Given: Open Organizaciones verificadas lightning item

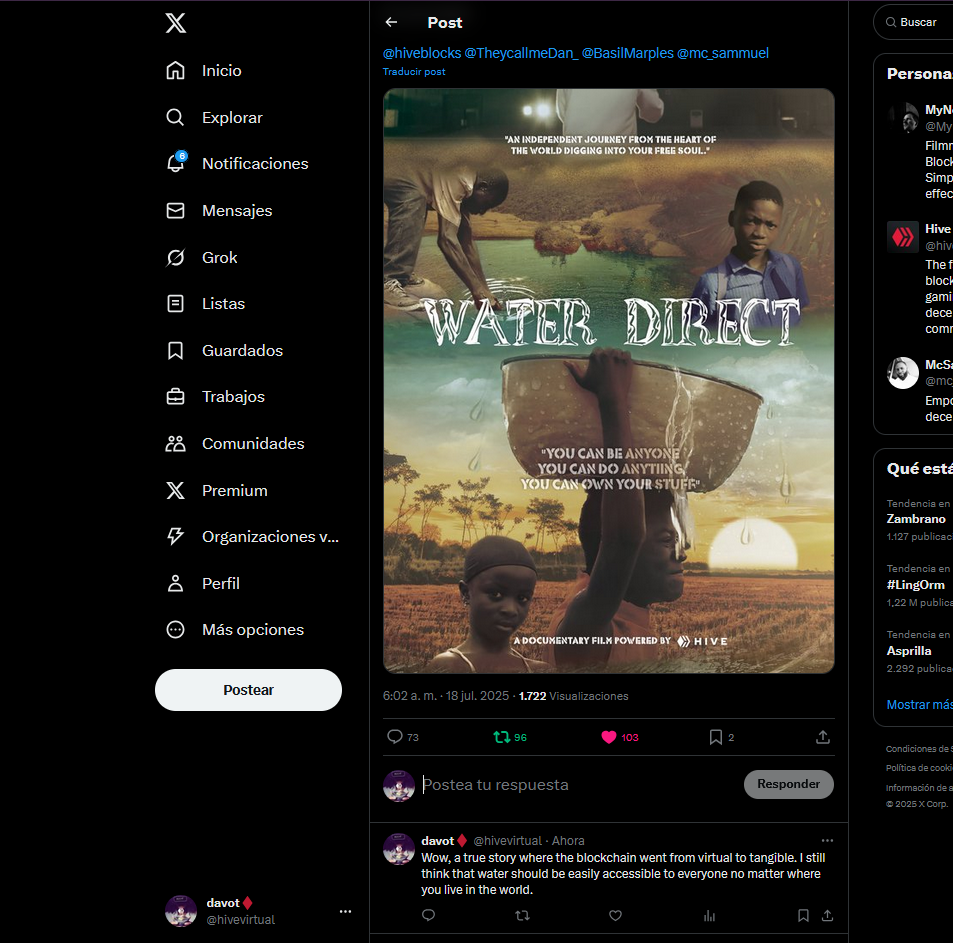Looking at the screenshot, I should 253,537.
